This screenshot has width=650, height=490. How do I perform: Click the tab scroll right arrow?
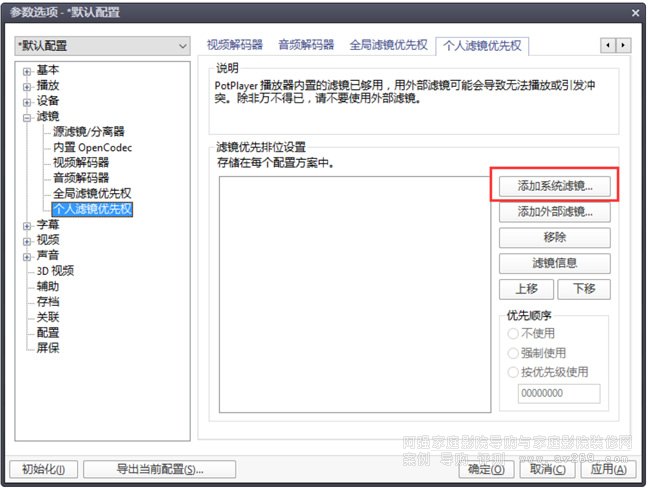click(x=623, y=45)
